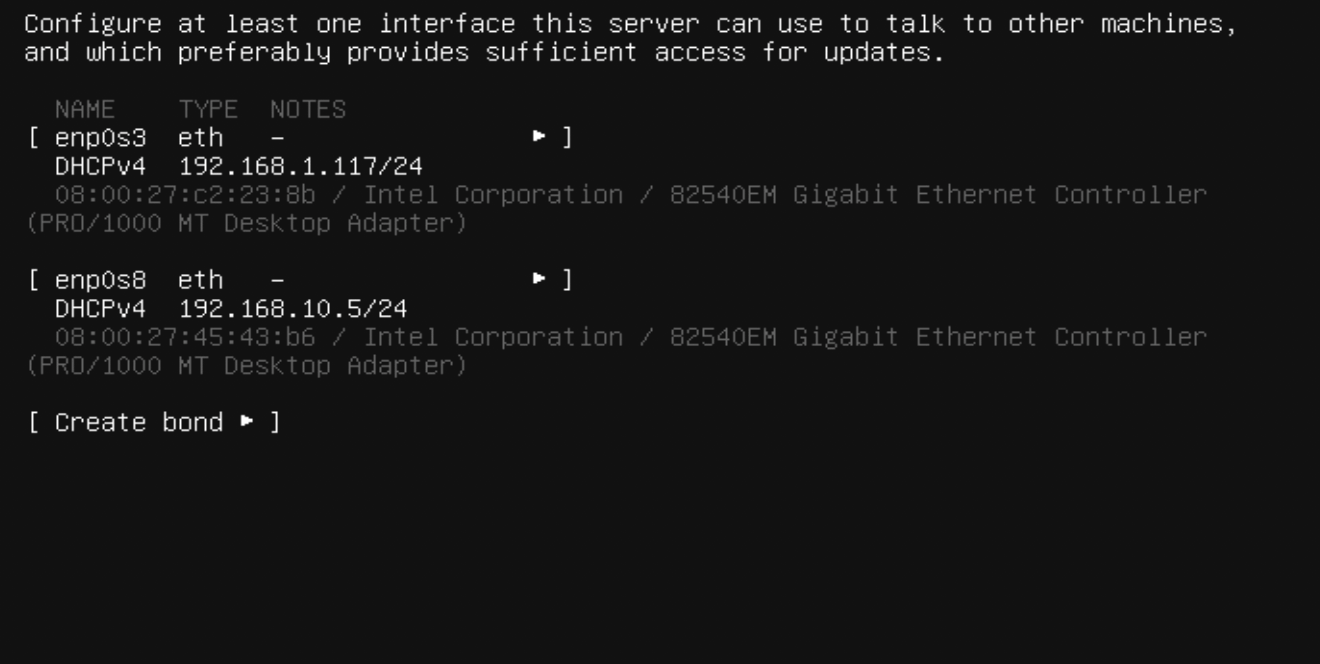Click the eth type of enp0s8
Image resolution: width=1320 pixels, height=664 pixels.
click(x=201, y=281)
